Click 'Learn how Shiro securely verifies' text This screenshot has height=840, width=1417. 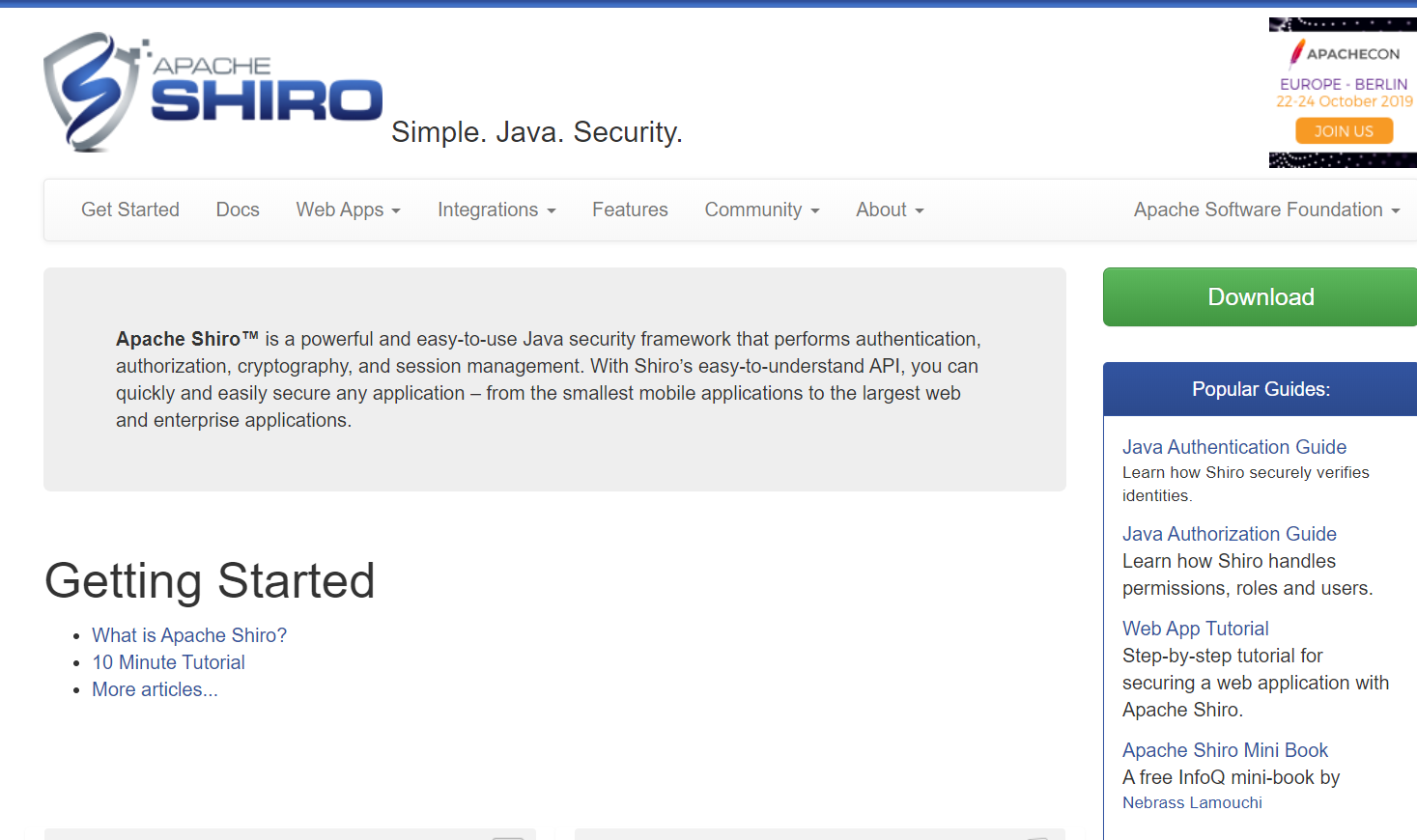point(1245,472)
